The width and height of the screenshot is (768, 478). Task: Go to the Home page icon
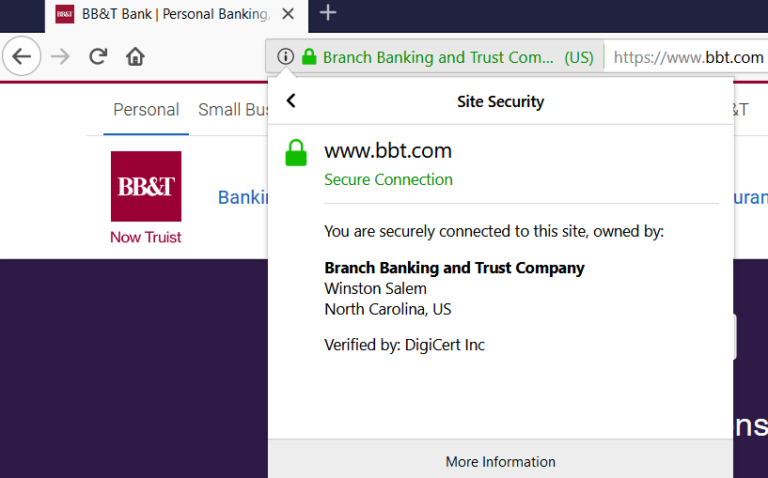point(135,57)
